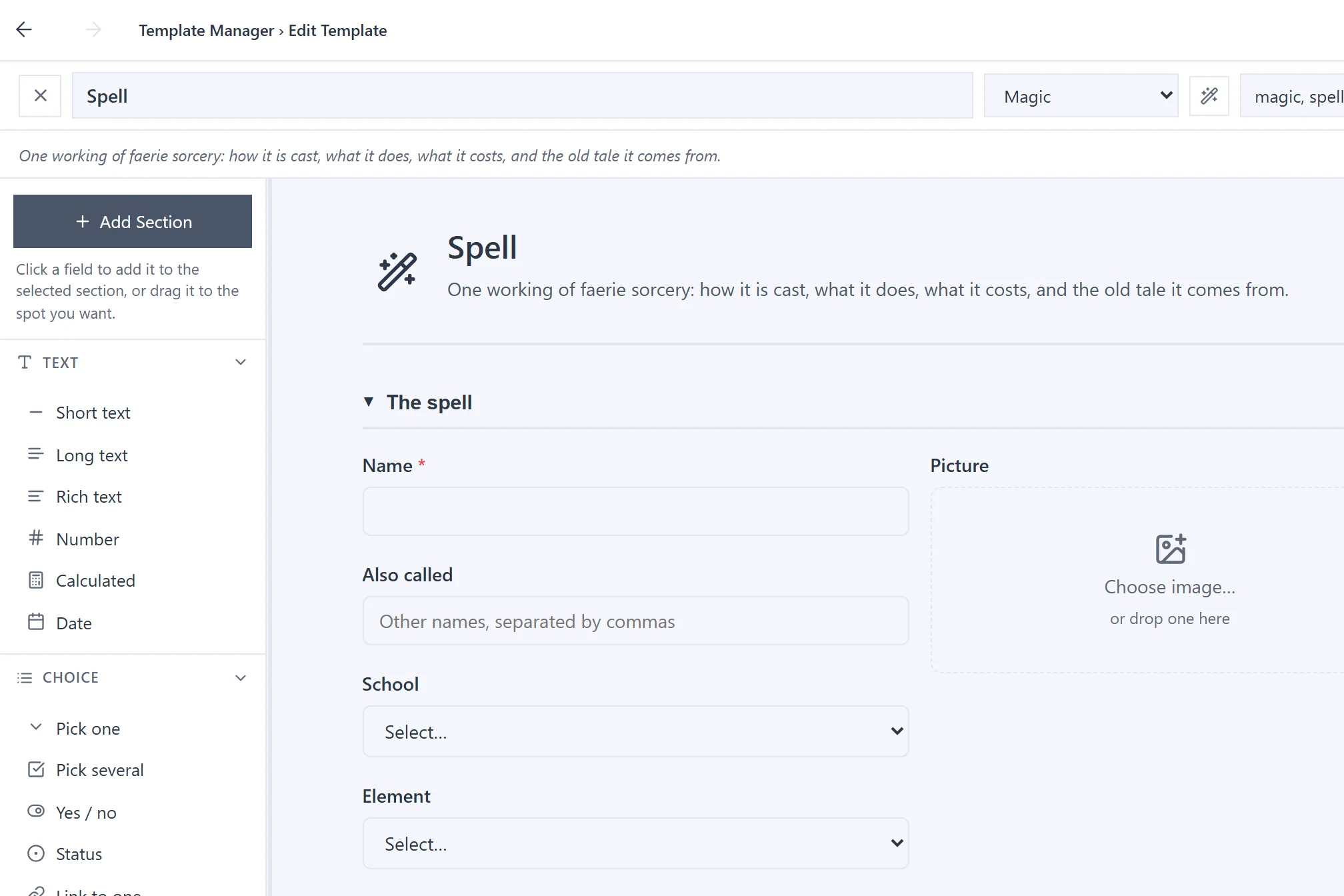Select the School field label
The image size is (1344, 896).
[391, 685]
